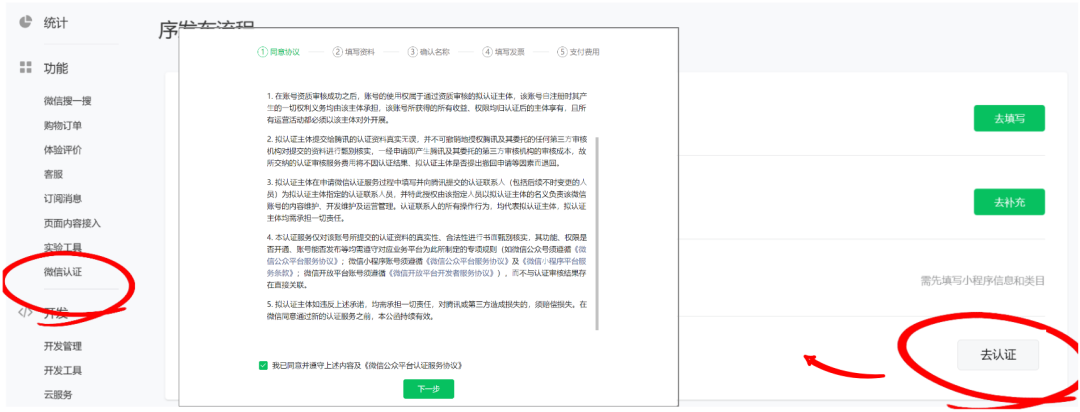Open 《微信开放平台开发者服务协议》 link
The width and height of the screenshot is (1080, 412).
(442, 273)
